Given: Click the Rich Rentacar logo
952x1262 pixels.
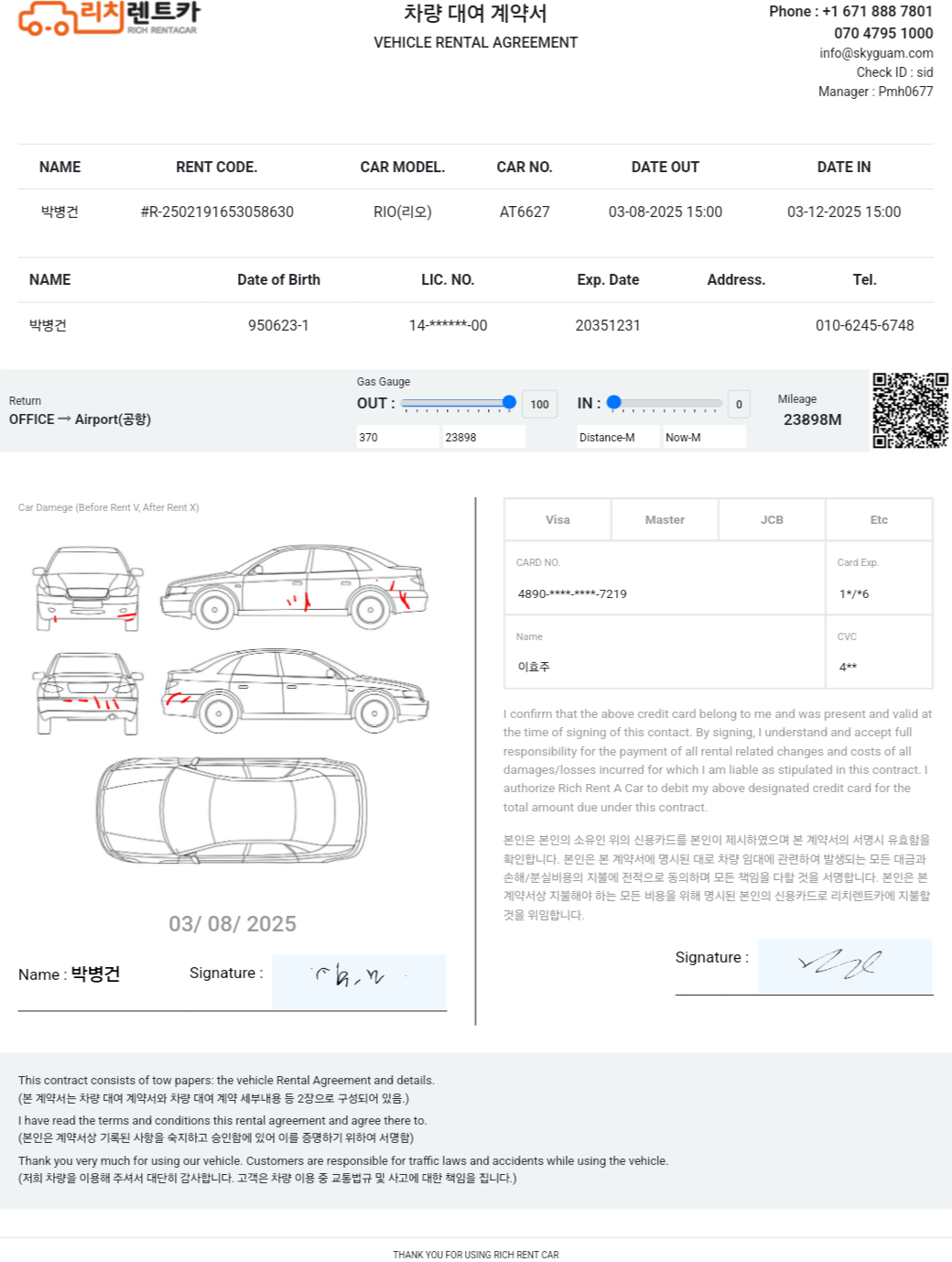Looking at the screenshot, I should (x=109, y=18).
